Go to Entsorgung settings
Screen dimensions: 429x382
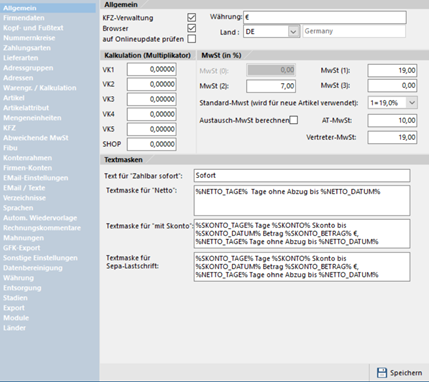(22, 288)
